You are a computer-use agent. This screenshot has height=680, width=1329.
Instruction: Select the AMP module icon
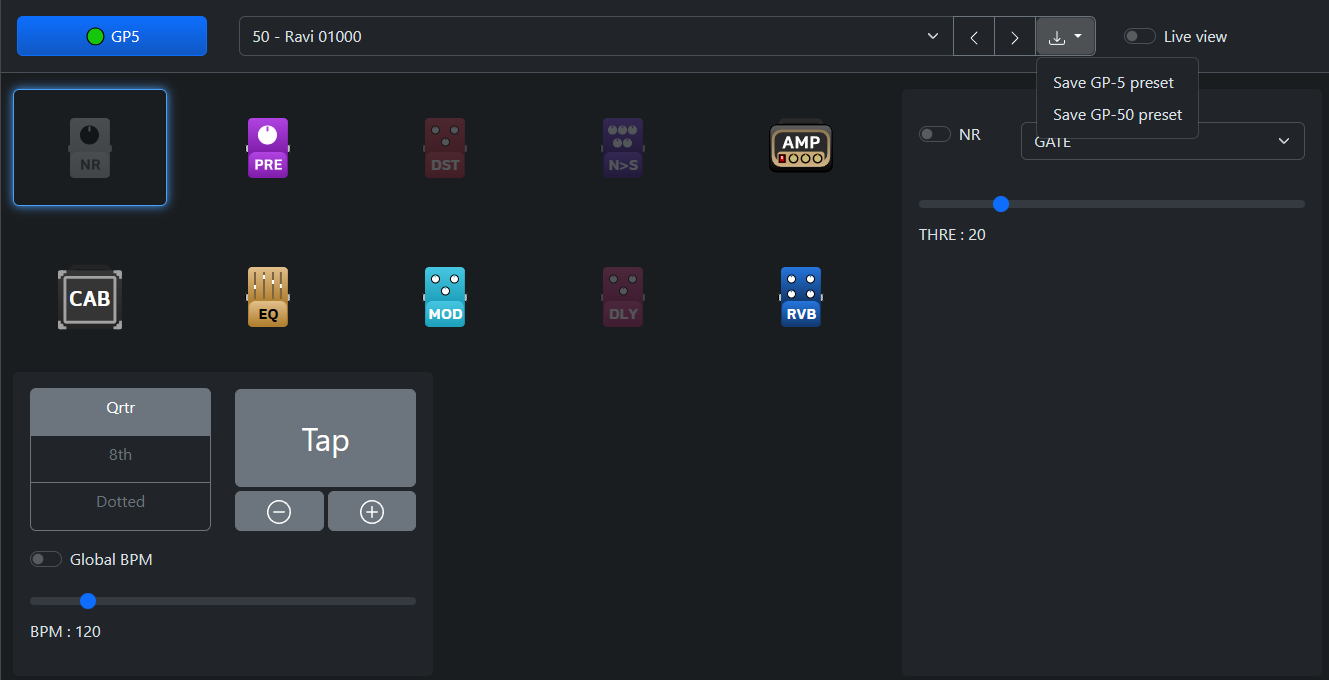coord(800,148)
